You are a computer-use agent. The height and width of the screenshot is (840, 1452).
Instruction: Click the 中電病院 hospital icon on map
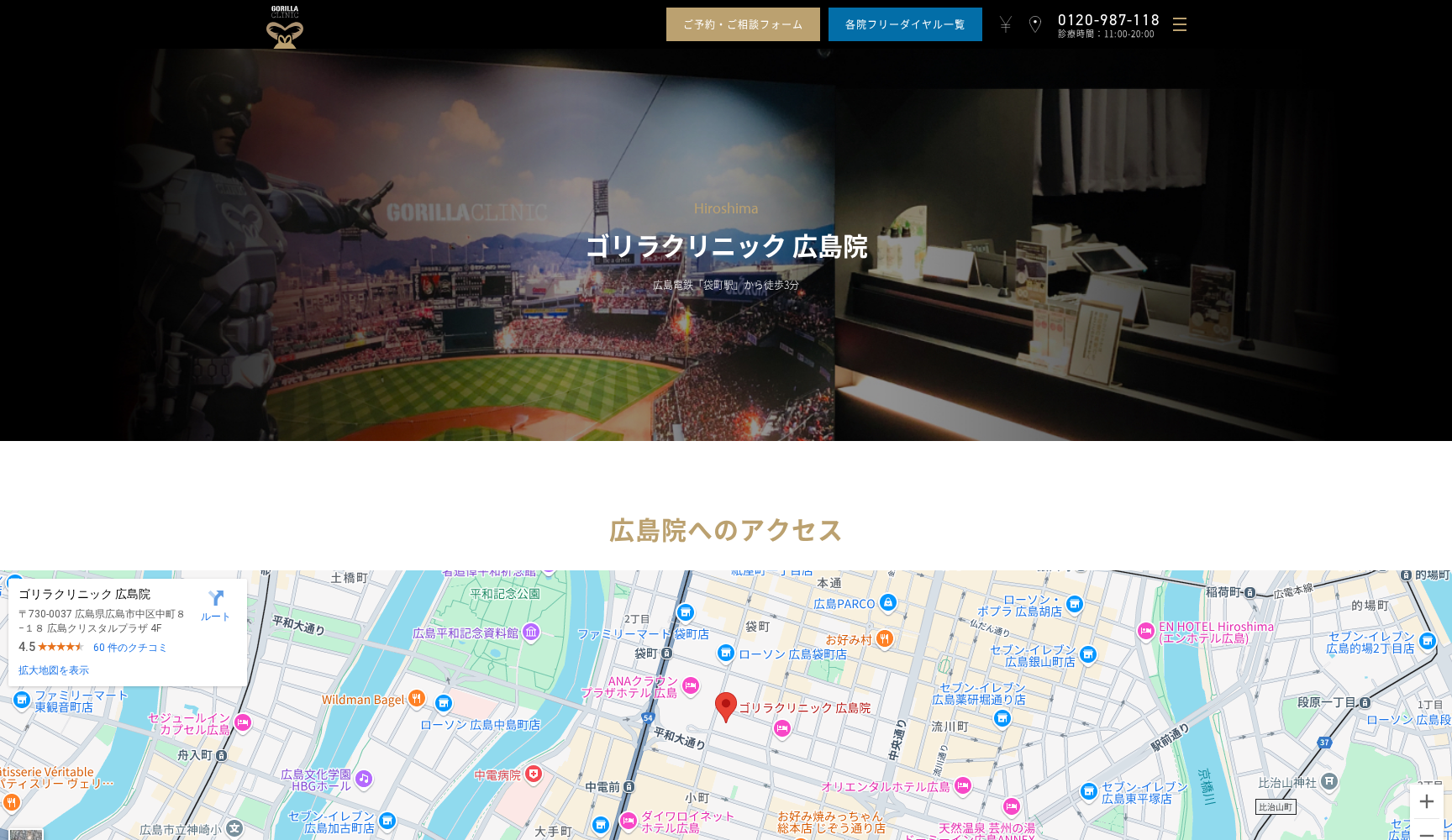(535, 774)
